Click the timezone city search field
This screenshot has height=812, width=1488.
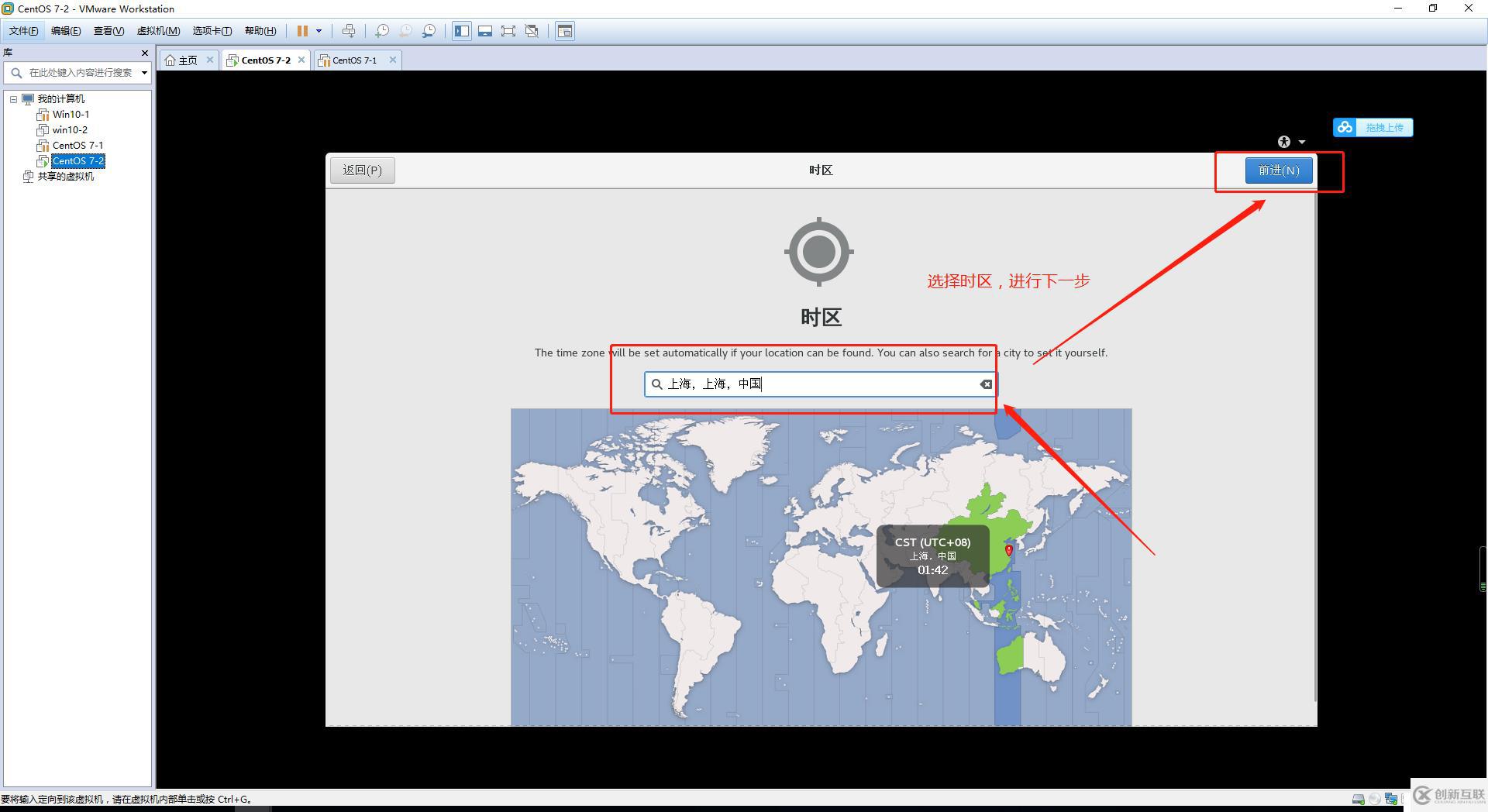coord(821,384)
